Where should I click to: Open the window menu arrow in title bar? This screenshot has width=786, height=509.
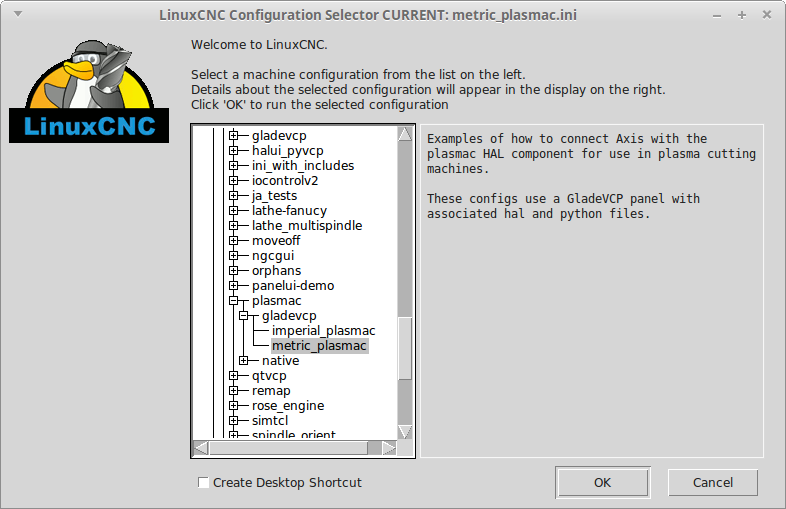click(x=18, y=14)
